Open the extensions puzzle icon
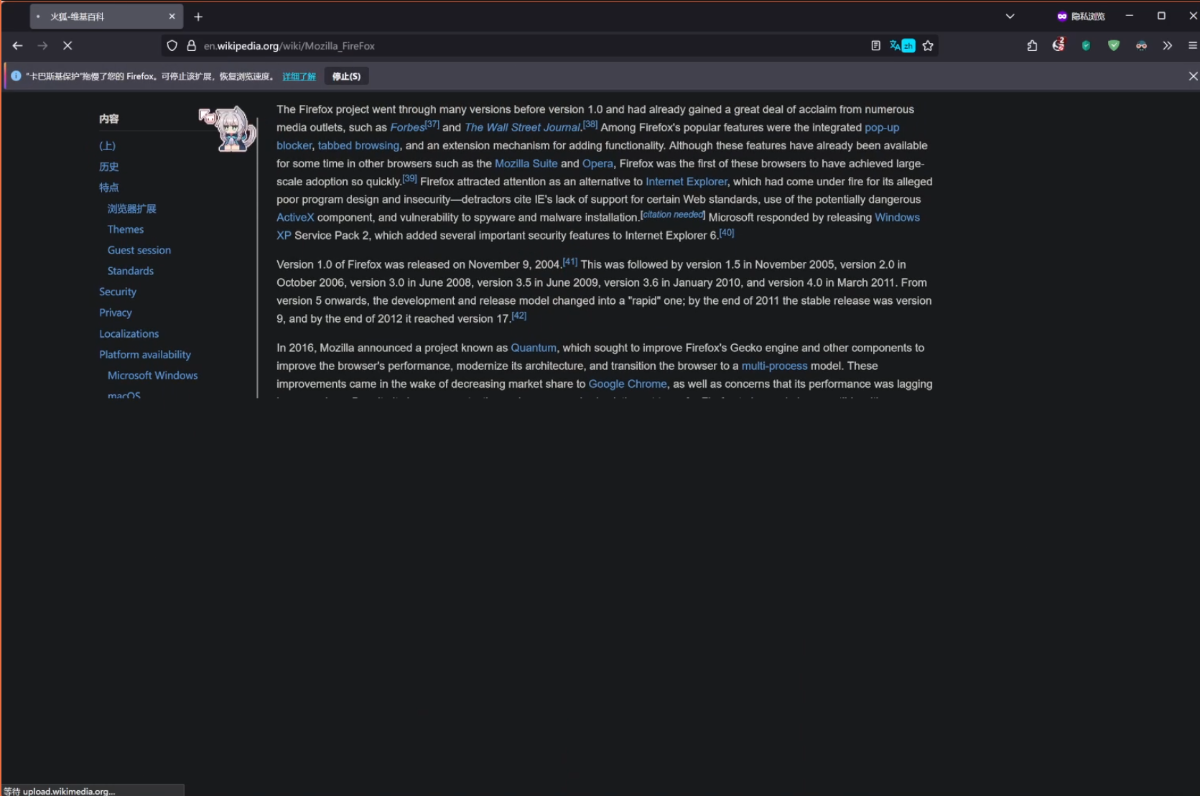1200x796 pixels. pyautogui.click(x=1032, y=45)
